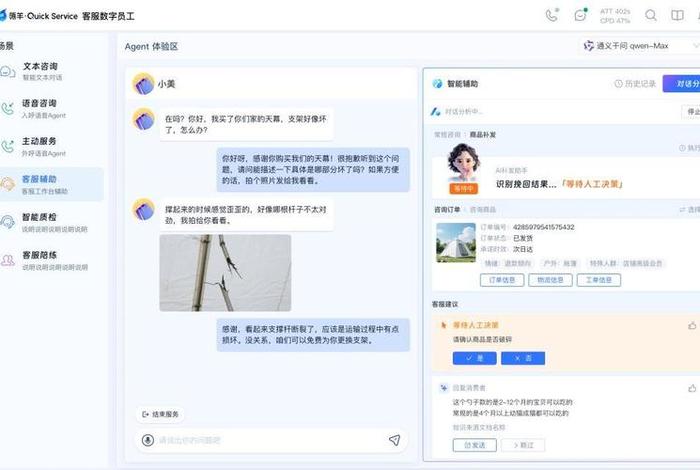Open search with the magnifier icon
This screenshot has width=700, height=470.
(x=651, y=16)
